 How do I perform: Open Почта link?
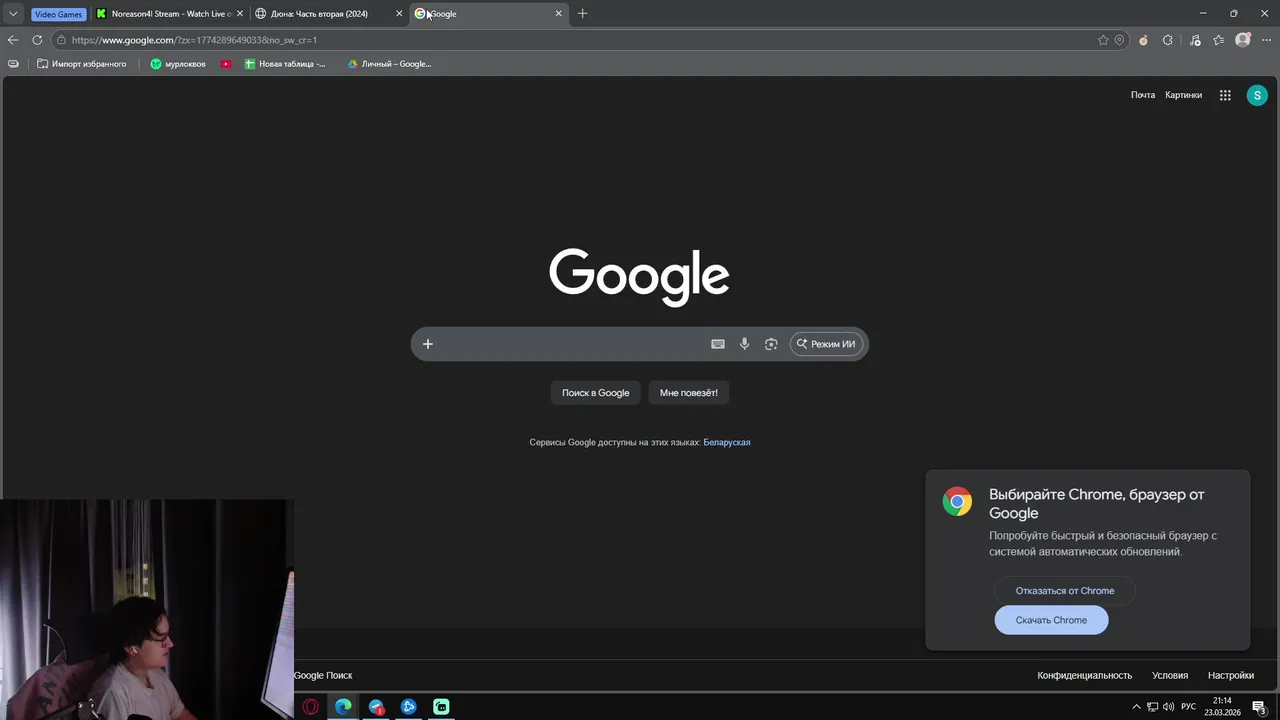1143,95
